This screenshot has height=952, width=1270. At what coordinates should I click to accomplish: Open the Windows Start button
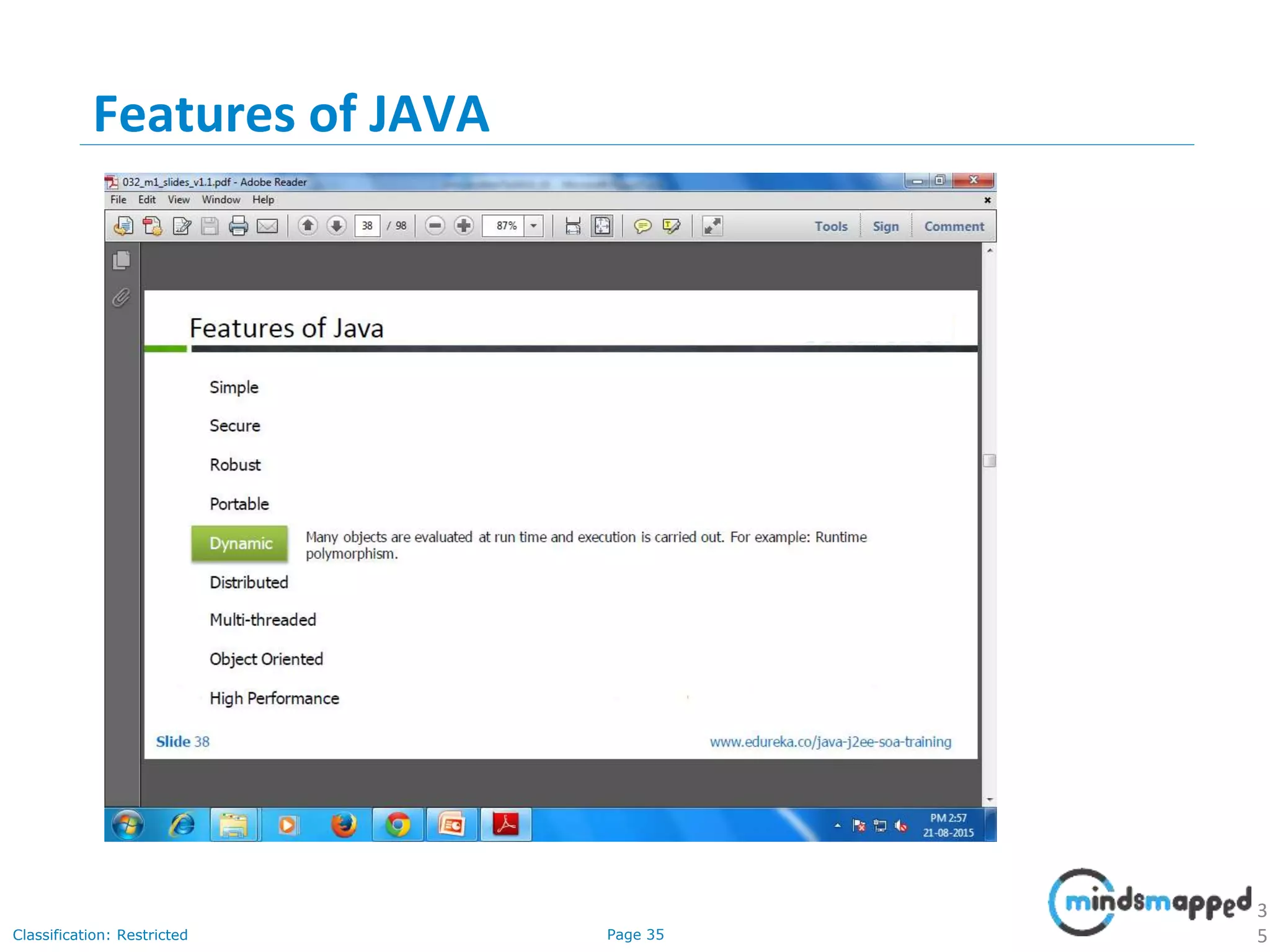(128, 825)
